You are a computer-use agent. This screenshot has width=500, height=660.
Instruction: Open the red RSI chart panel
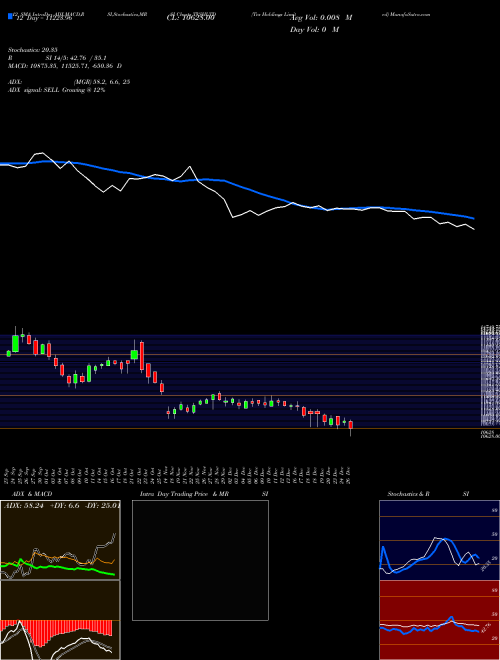point(439,620)
